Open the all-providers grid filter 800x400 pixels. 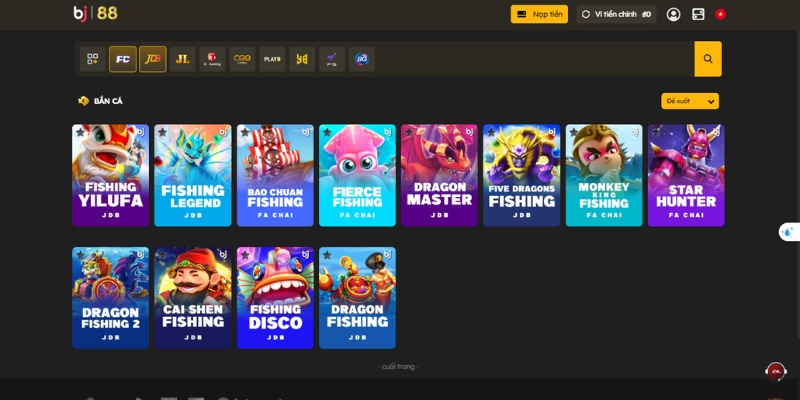pos(93,59)
